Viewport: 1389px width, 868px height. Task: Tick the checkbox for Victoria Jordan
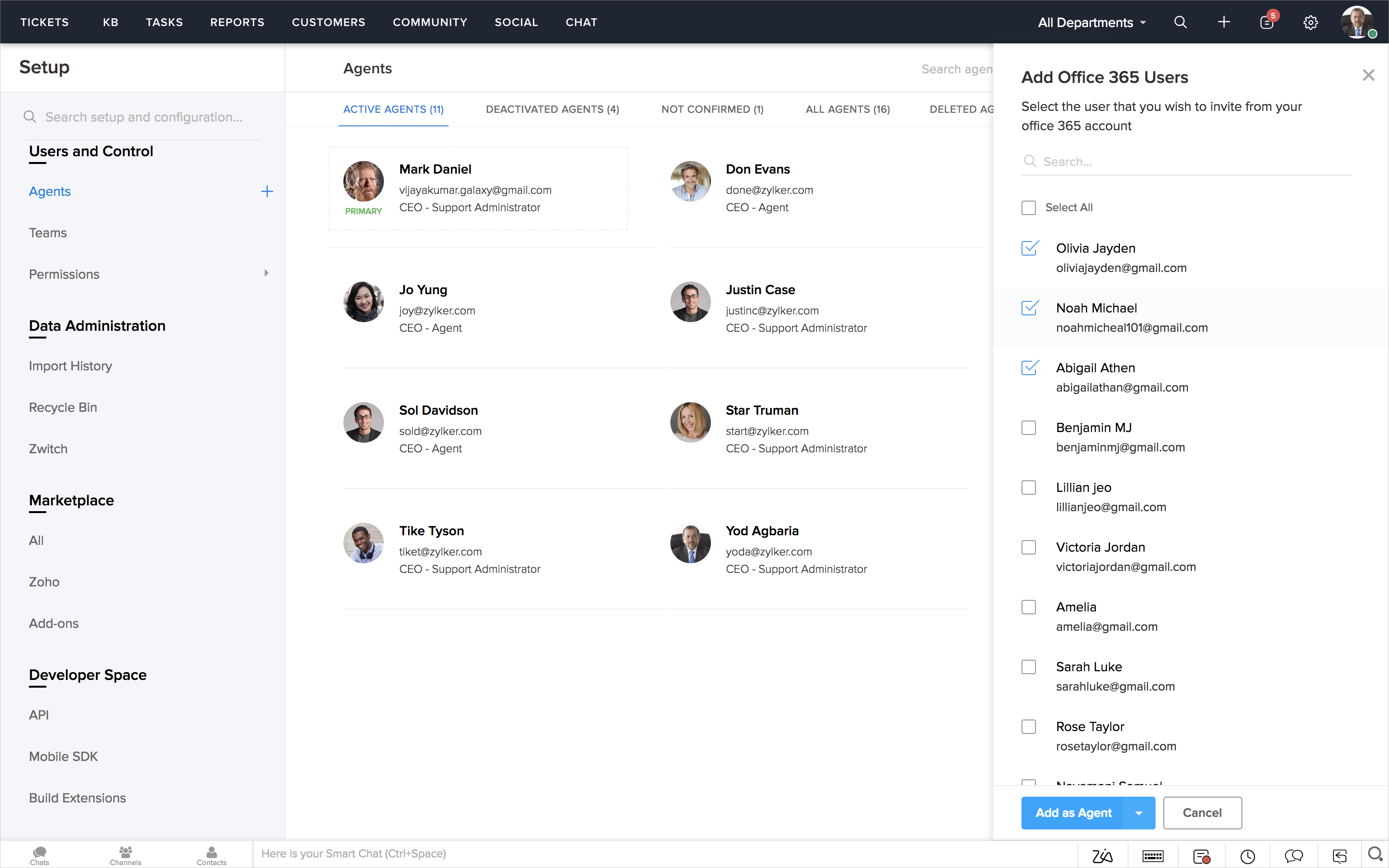pos(1029,547)
